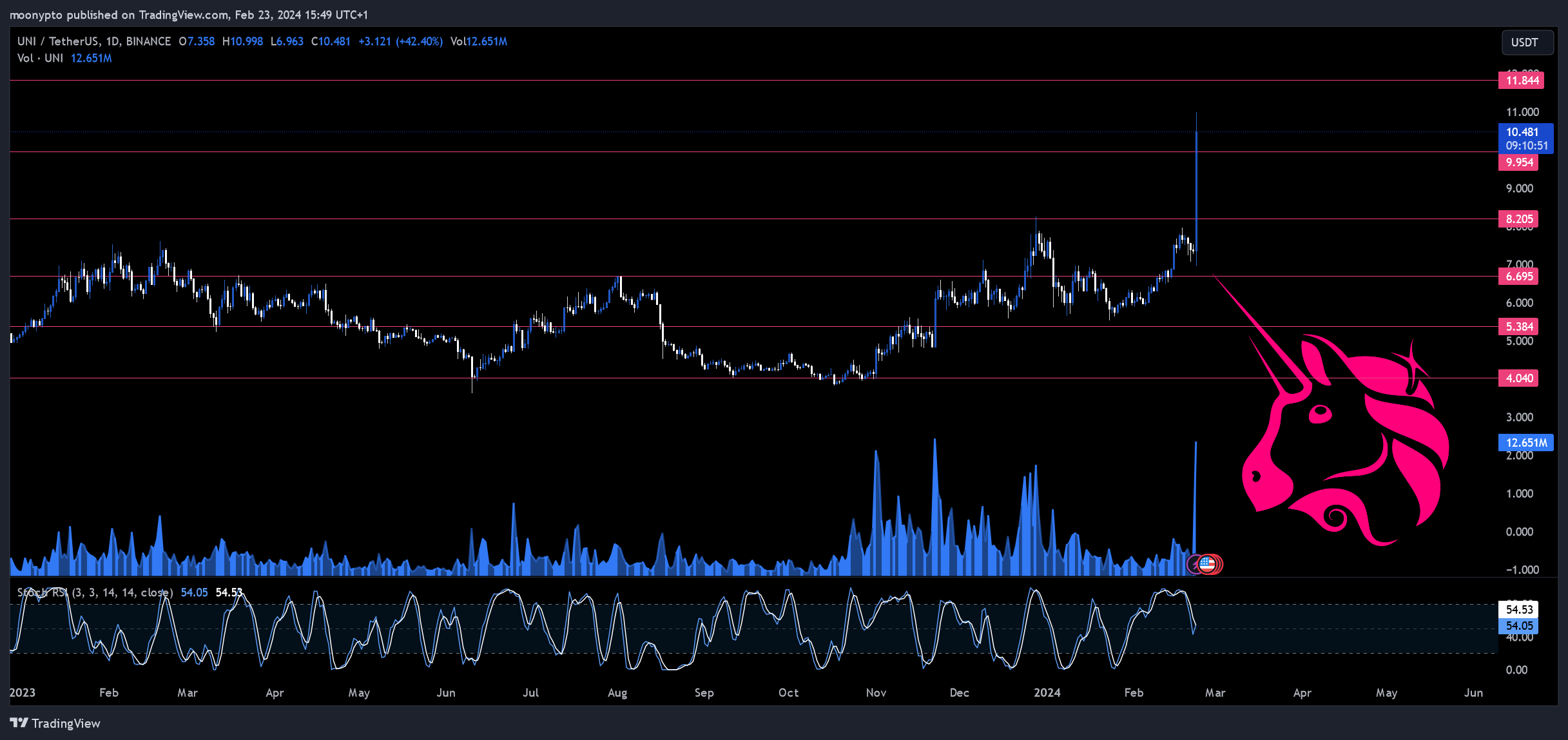Click the moonypto published header text

tap(188, 15)
